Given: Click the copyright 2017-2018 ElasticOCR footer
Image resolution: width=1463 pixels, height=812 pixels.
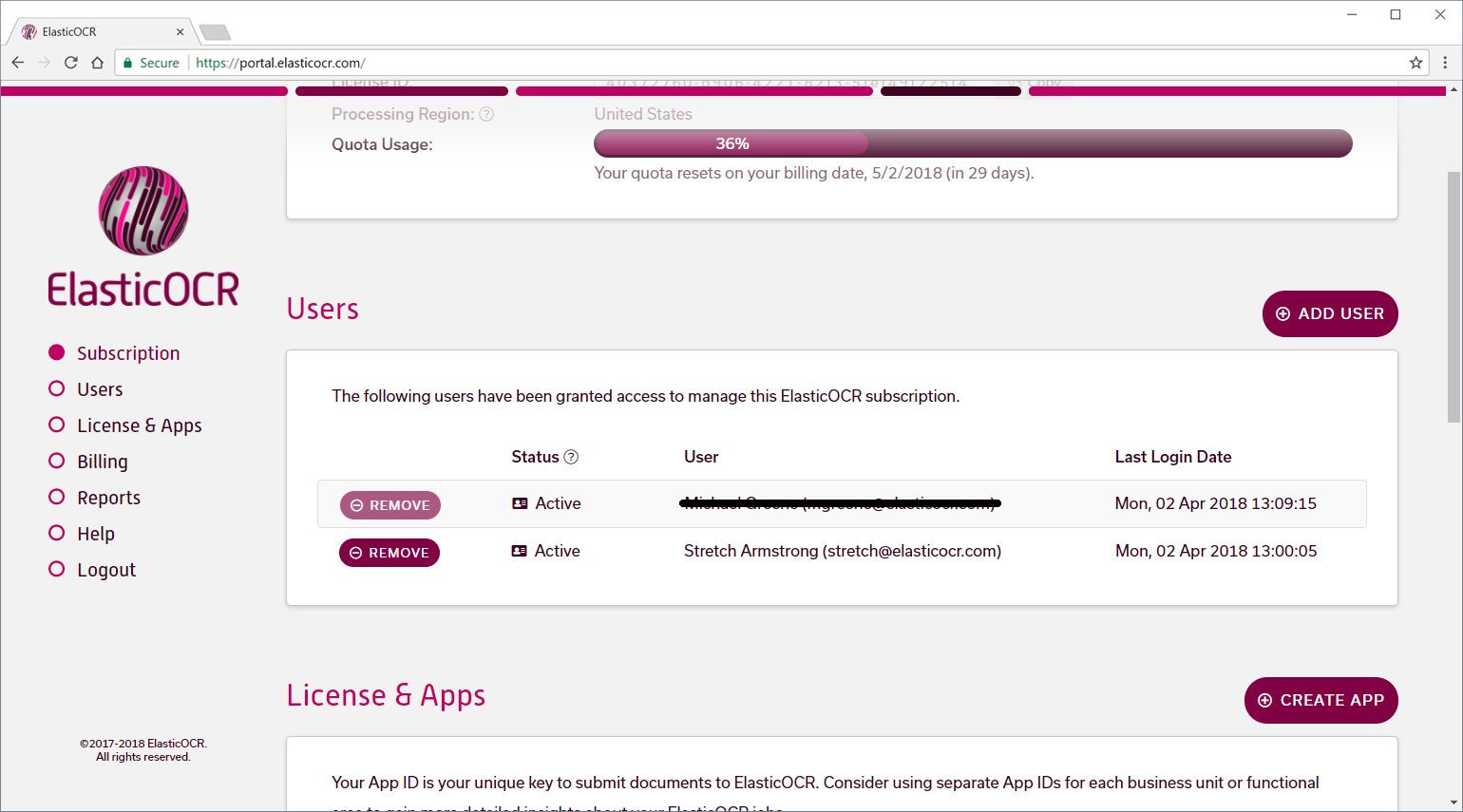Looking at the screenshot, I should [x=143, y=750].
